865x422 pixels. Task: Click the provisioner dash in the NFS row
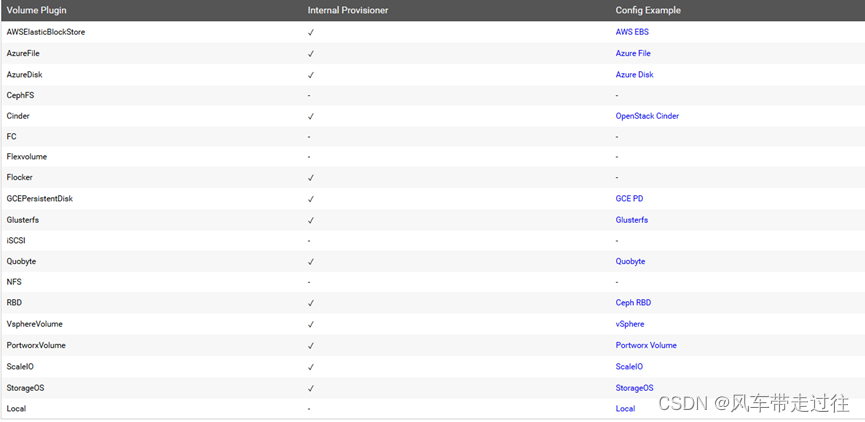(309, 282)
